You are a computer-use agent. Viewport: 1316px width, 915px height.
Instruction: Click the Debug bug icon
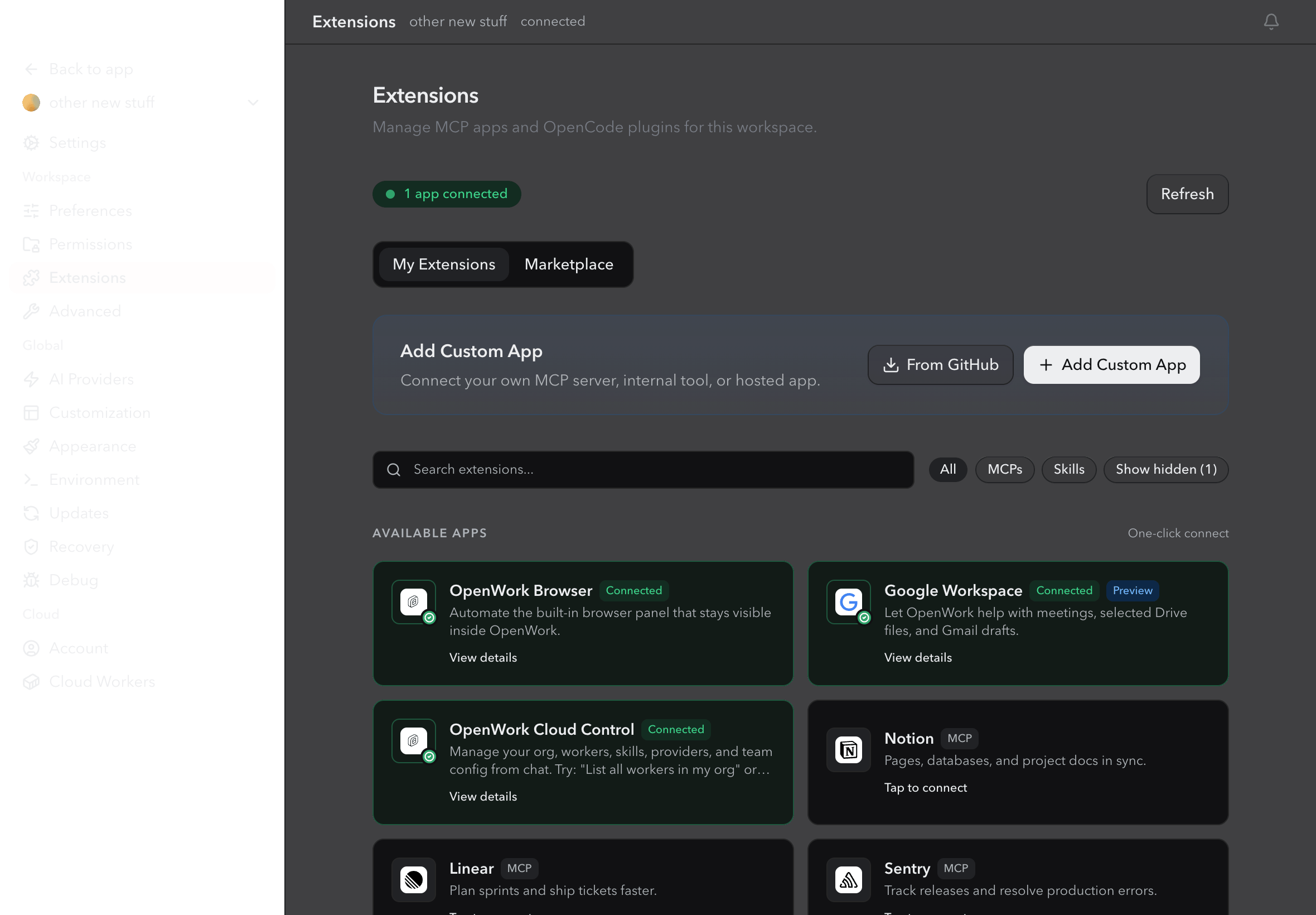(31, 580)
